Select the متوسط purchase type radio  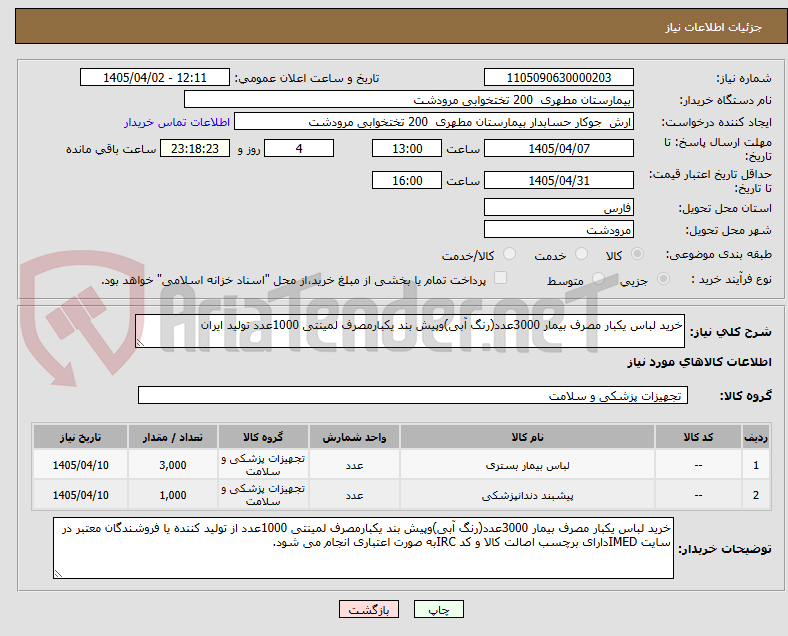point(598,278)
